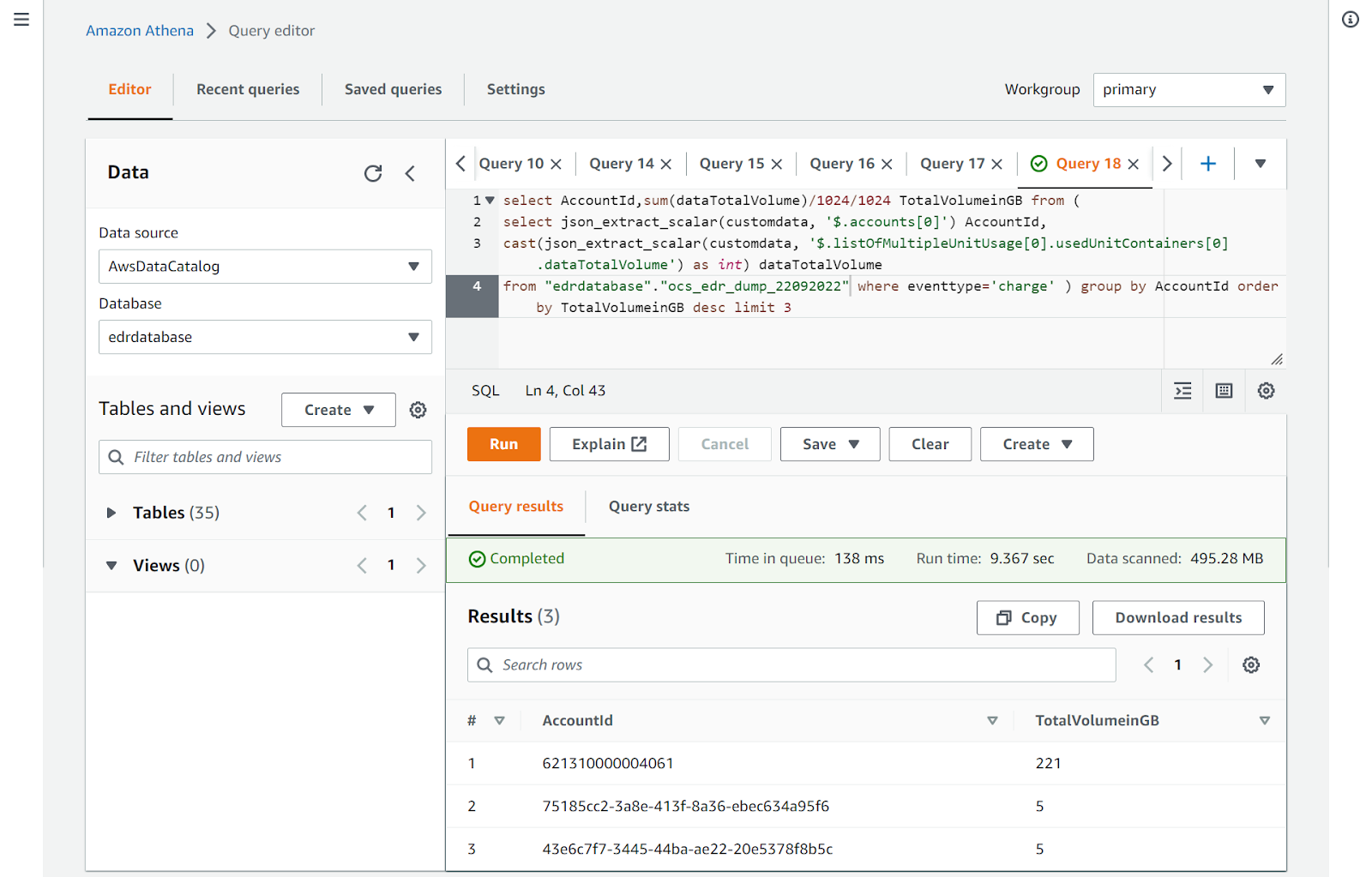
Task: Switch to the Saved queries tab
Action: 394,89
